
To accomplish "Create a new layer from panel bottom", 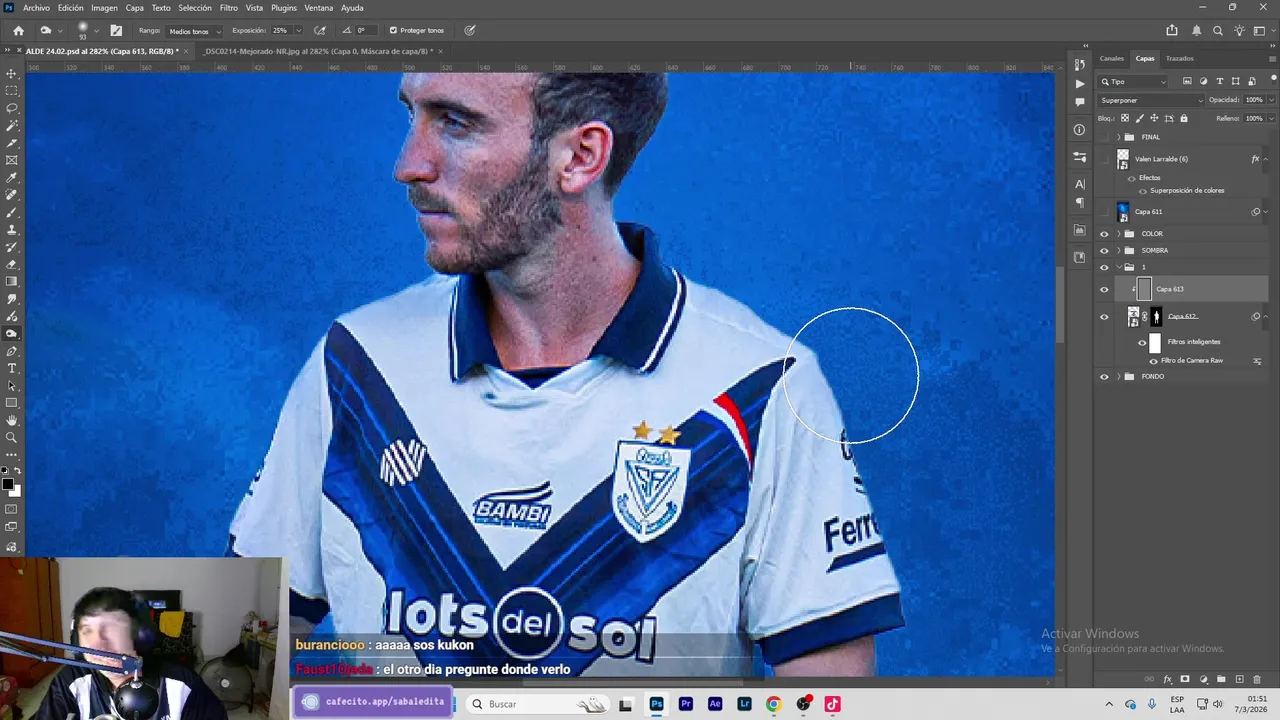I will (1240, 680).
